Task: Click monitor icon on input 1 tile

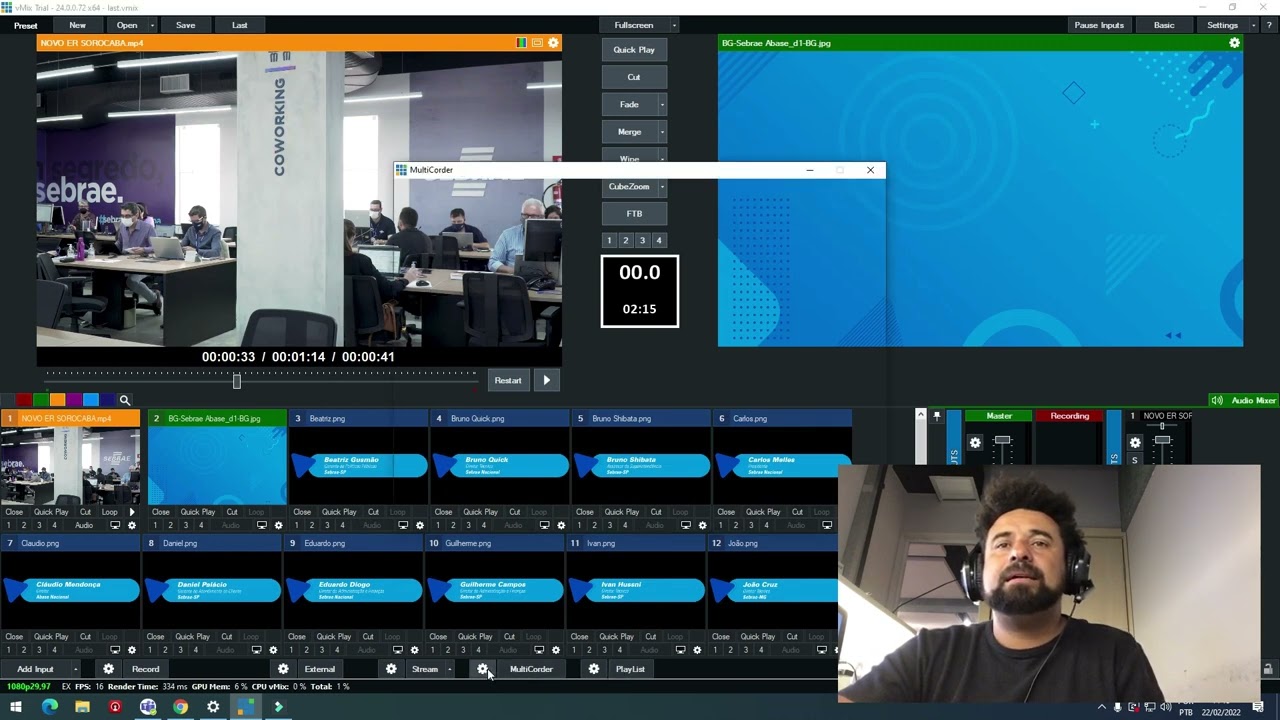Action: click(x=115, y=525)
